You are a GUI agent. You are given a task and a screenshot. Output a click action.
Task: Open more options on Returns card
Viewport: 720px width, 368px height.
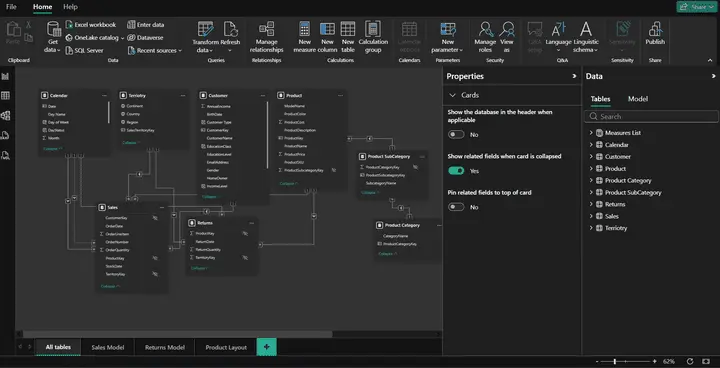pos(252,223)
